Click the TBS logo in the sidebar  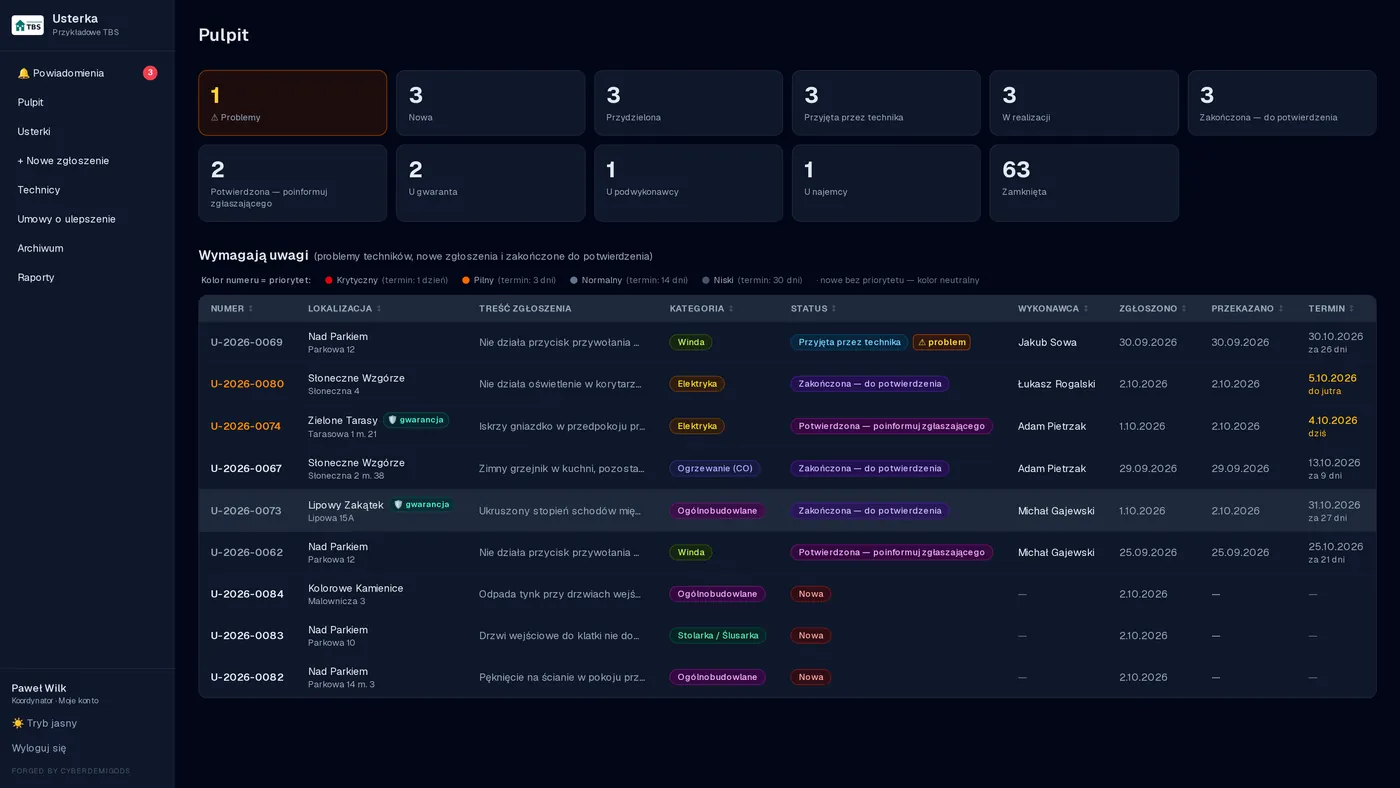click(x=27, y=25)
